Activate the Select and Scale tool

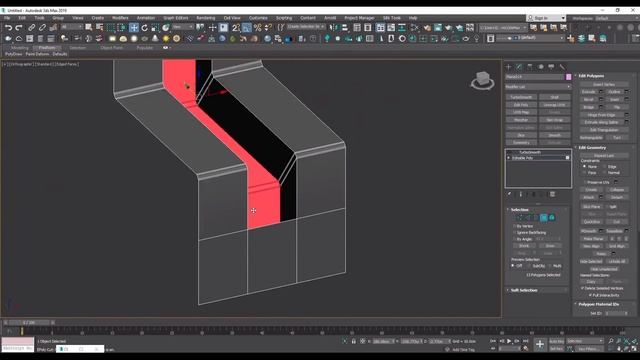[x=155, y=28]
